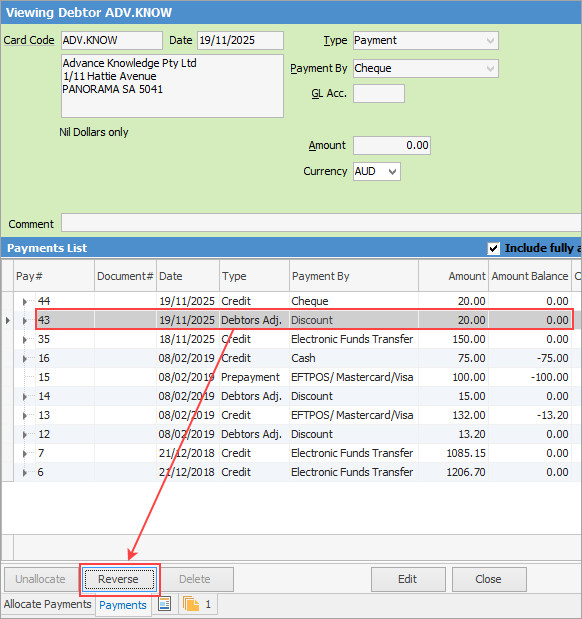Image resolution: width=582 pixels, height=619 pixels.
Task: Click the Comment input field
Action: [x=321, y=223]
